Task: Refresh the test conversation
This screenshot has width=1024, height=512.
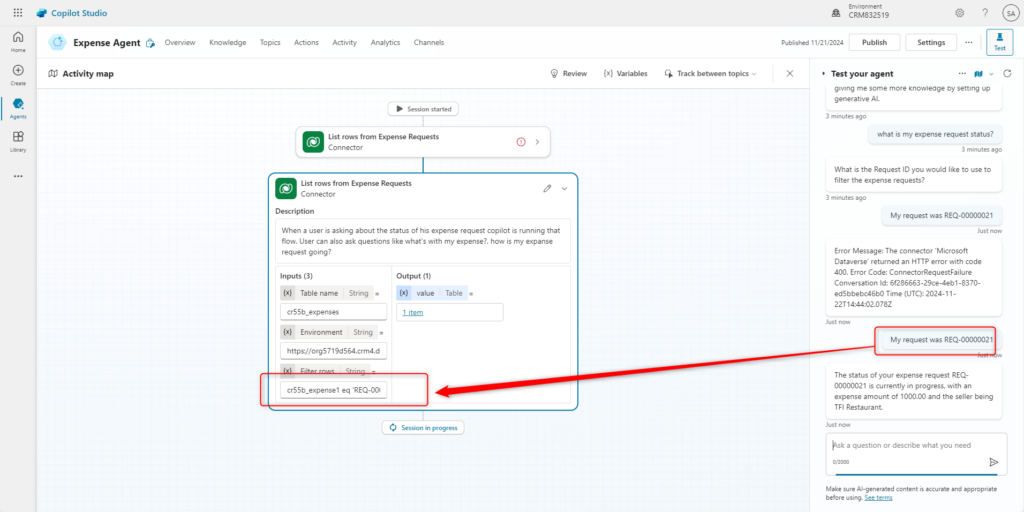Action: coord(1006,74)
